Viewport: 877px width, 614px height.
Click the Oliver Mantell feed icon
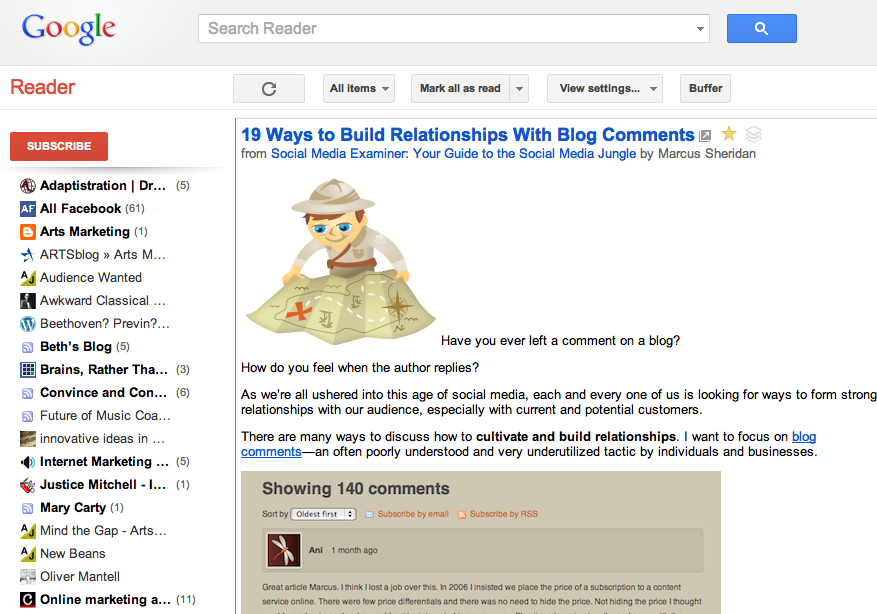coord(27,577)
